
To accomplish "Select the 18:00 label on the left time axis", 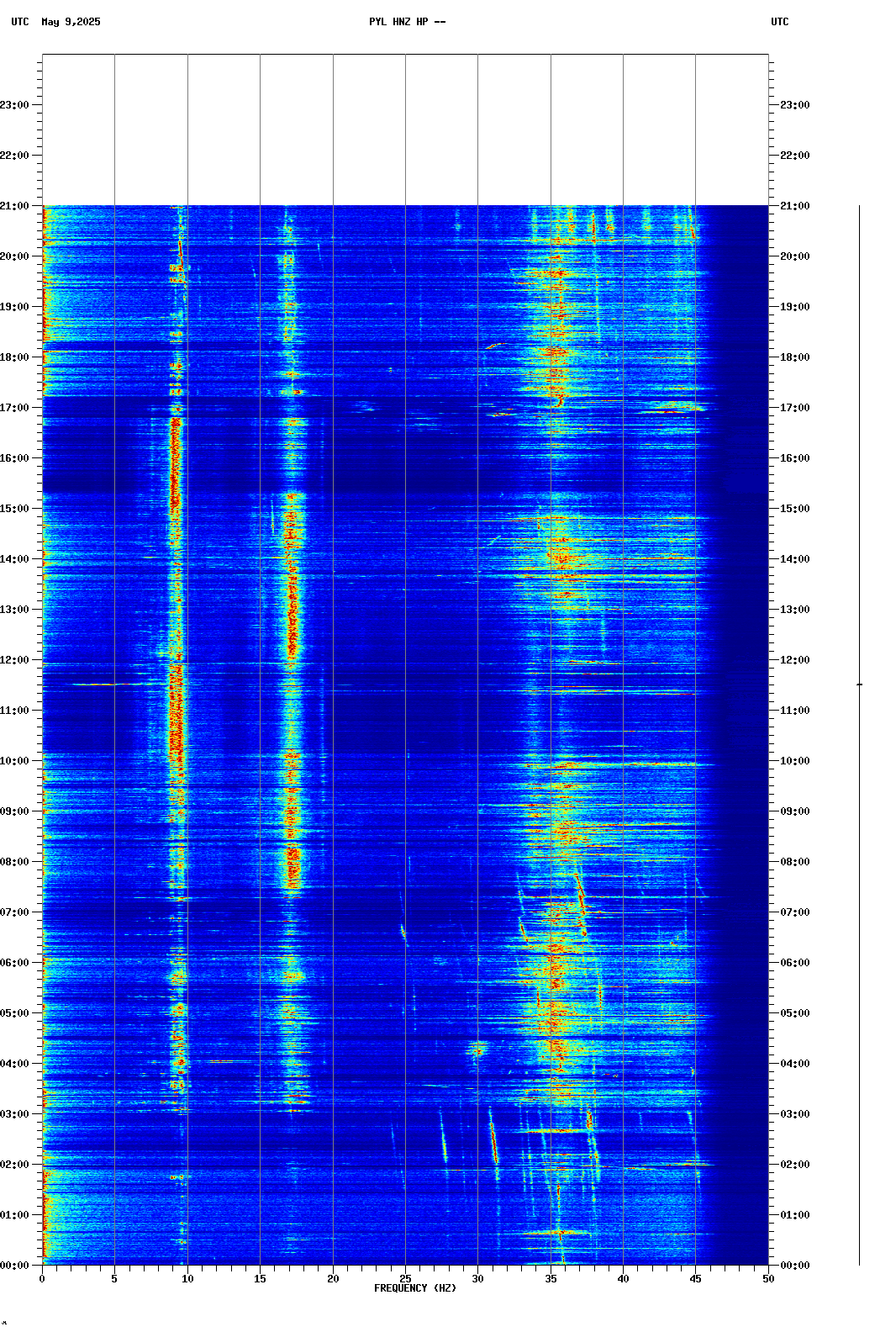I will point(14,357).
